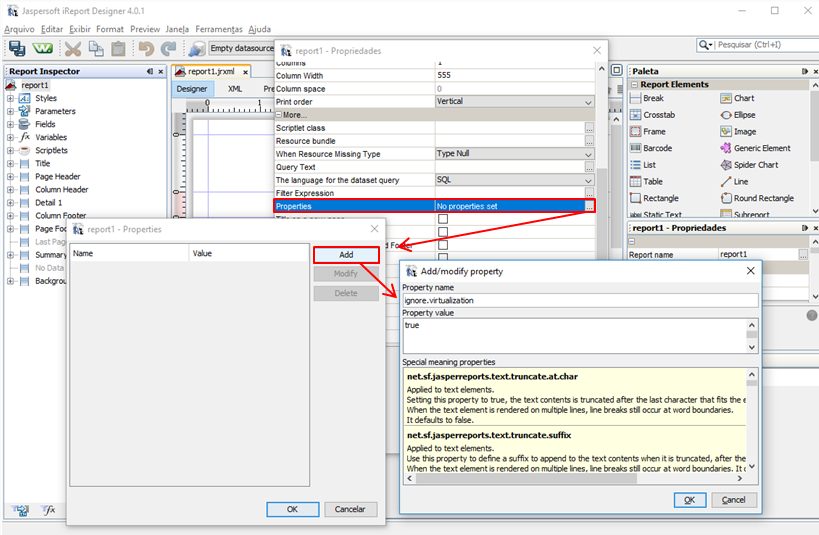Click the horizontal scrollbar of special meaning properties
The height and width of the screenshot is (535, 819).
[x=575, y=478]
